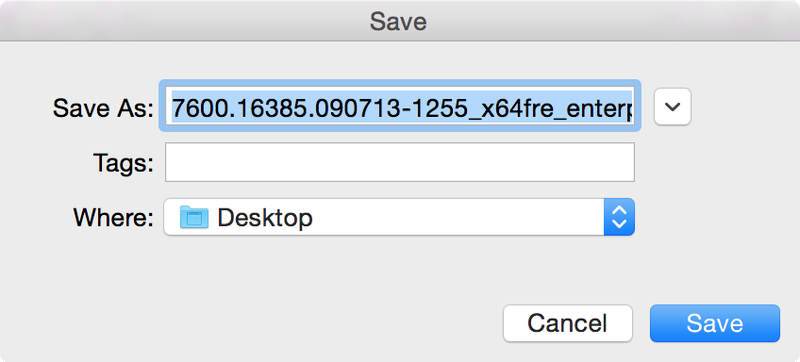The width and height of the screenshot is (800, 362).
Task: Click the blue Desktop folder icon
Action: click(x=194, y=217)
